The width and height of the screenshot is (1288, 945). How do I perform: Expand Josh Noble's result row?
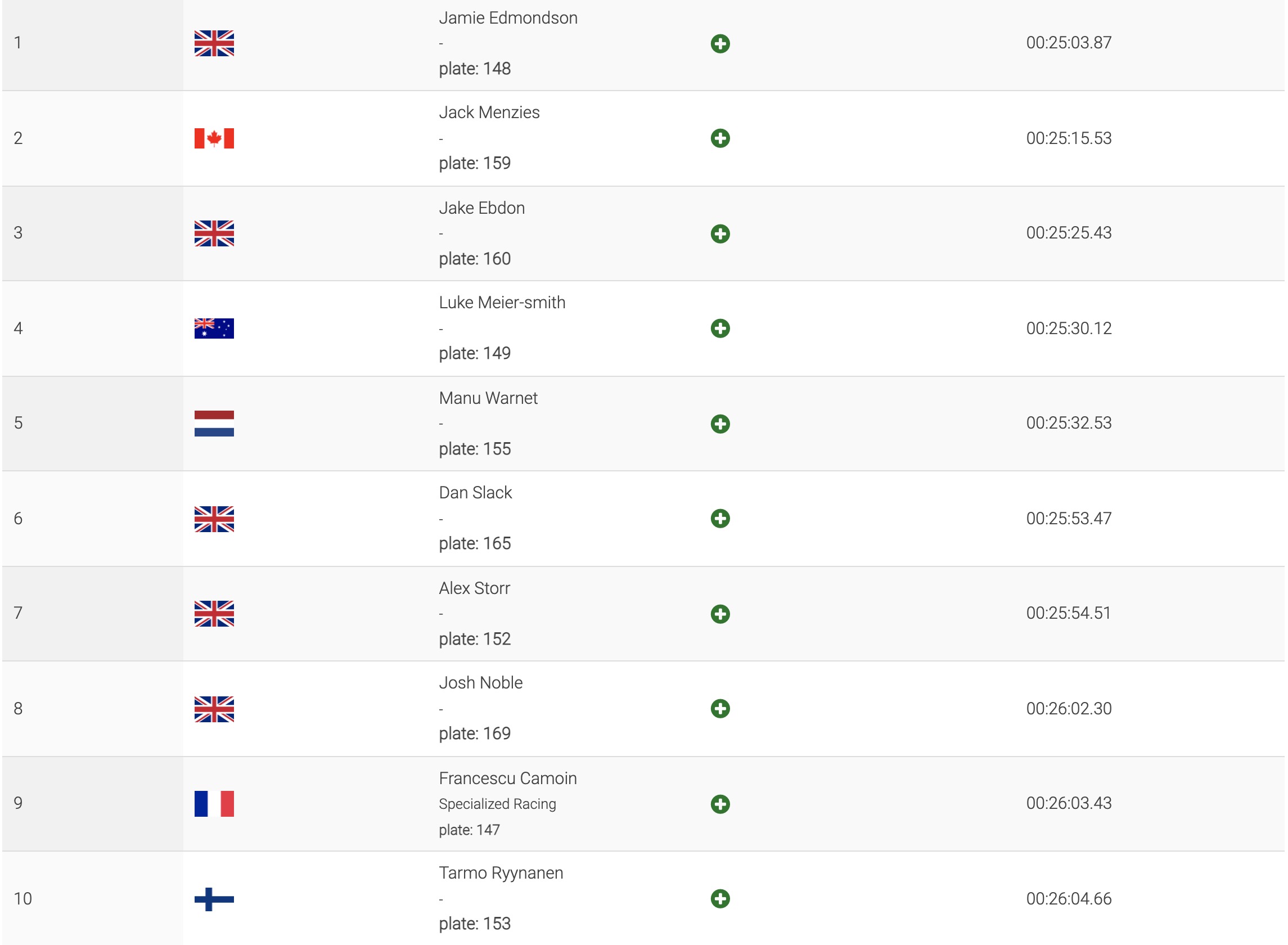720,709
